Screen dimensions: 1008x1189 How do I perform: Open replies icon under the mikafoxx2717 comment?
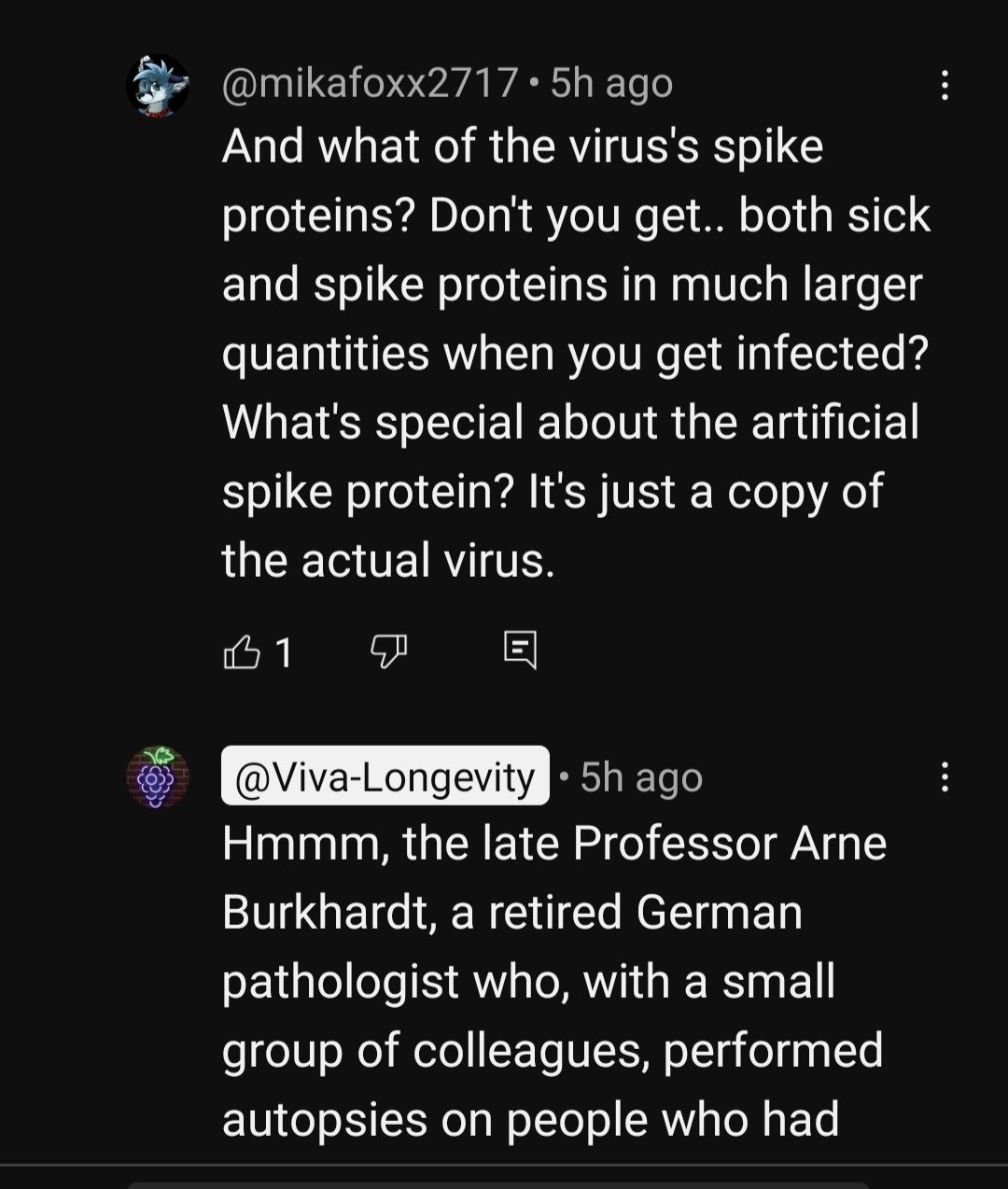click(x=520, y=650)
